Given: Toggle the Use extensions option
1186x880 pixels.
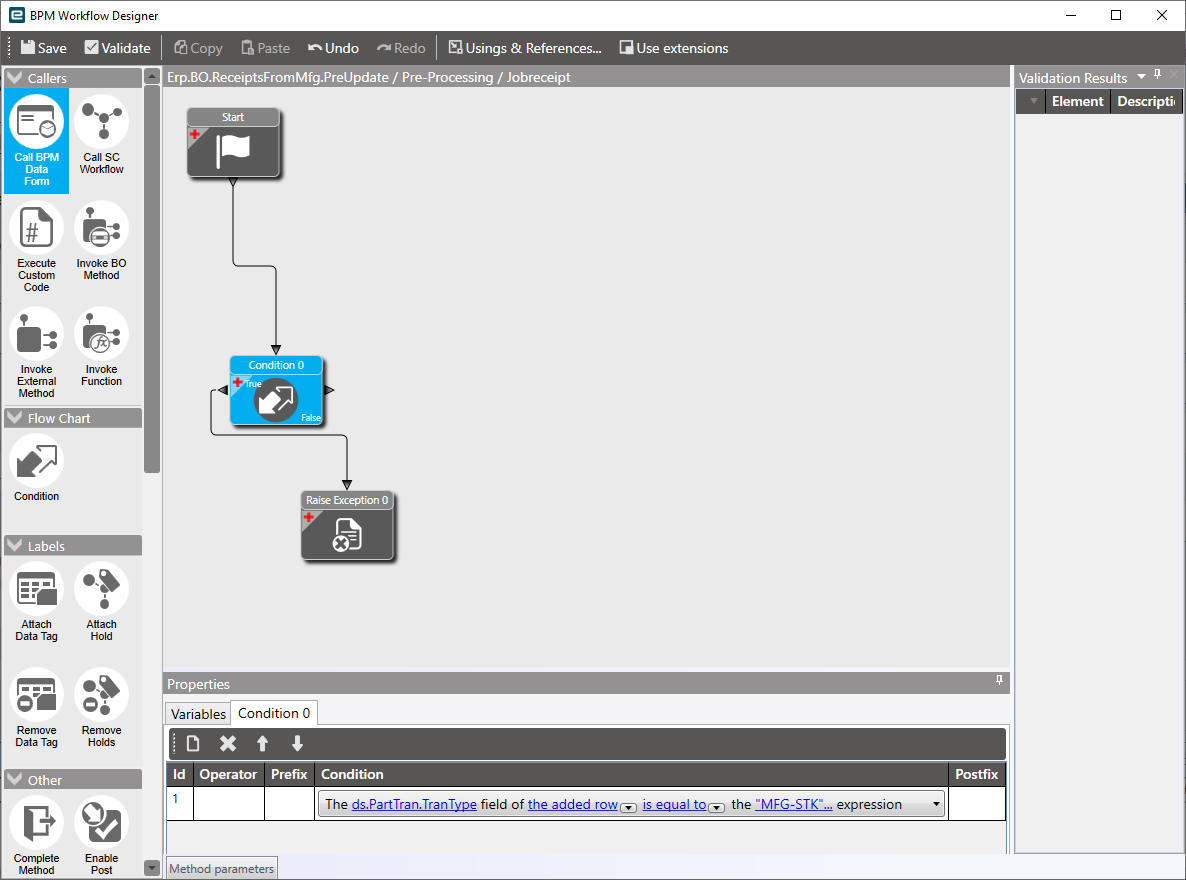Looking at the screenshot, I should pyautogui.click(x=673, y=48).
